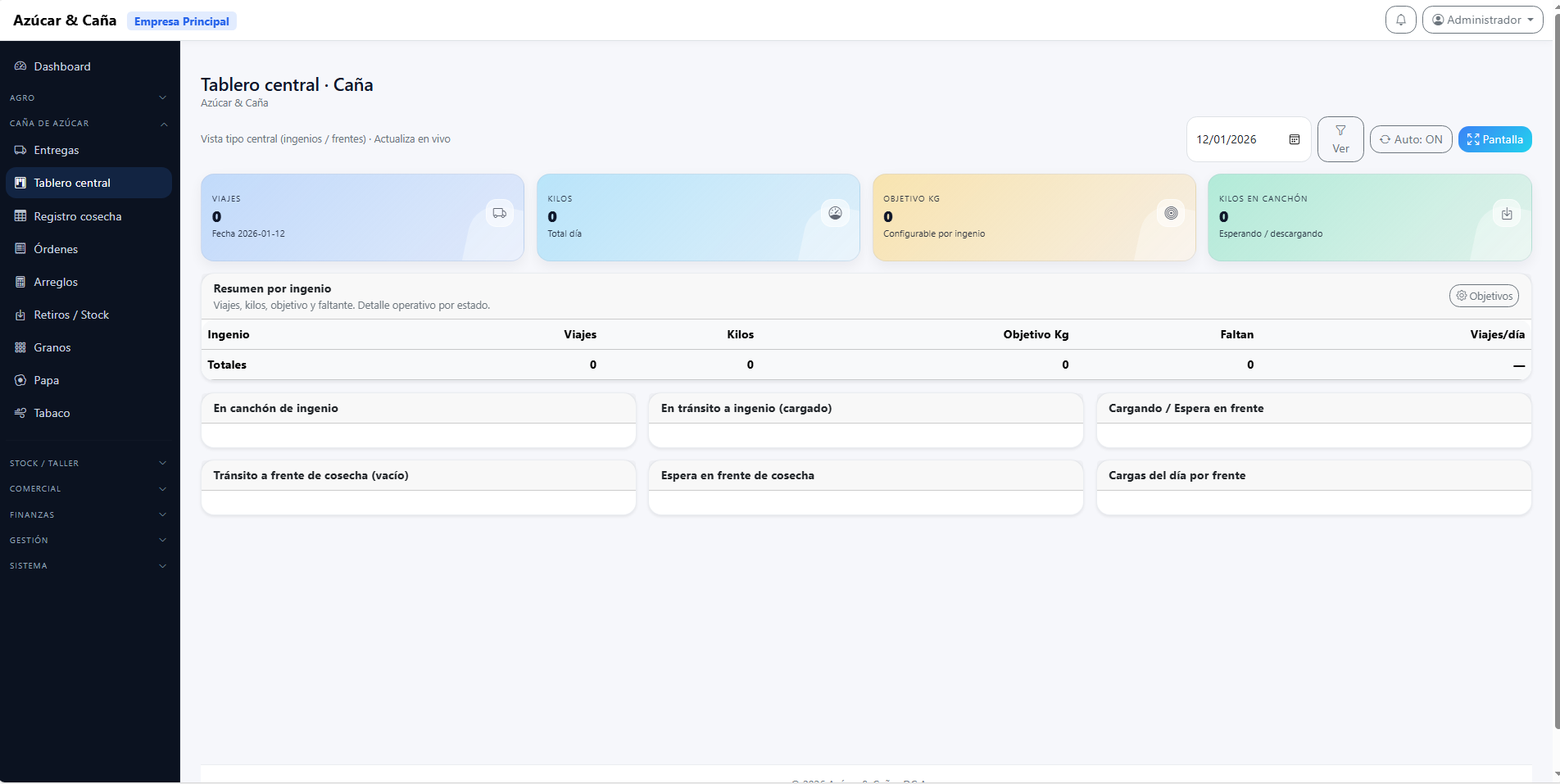The width and height of the screenshot is (1560, 784).
Task: Click the notifications bell icon
Action: (1400, 20)
